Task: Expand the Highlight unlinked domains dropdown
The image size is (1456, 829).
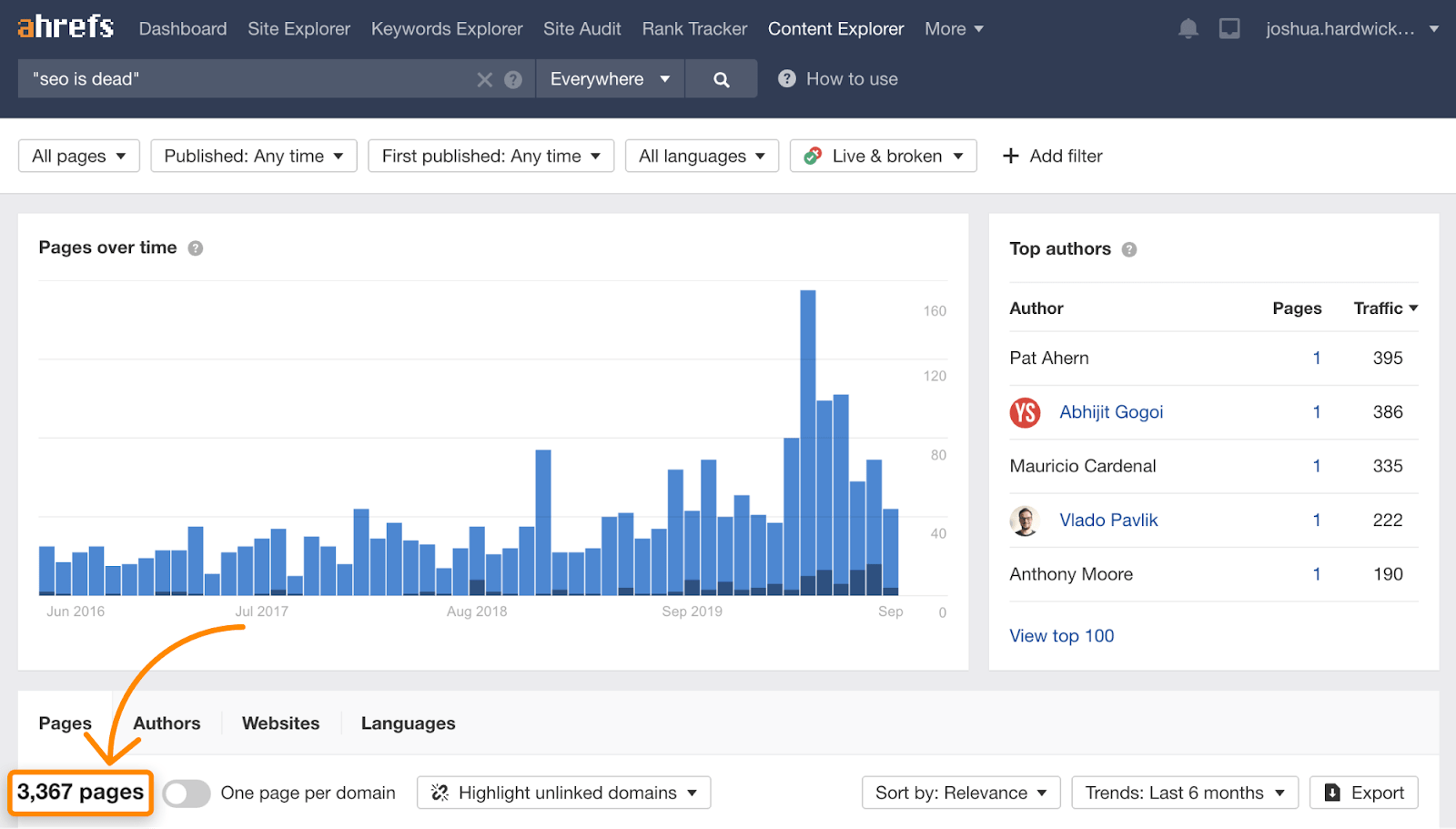Action: click(x=563, y=794)
